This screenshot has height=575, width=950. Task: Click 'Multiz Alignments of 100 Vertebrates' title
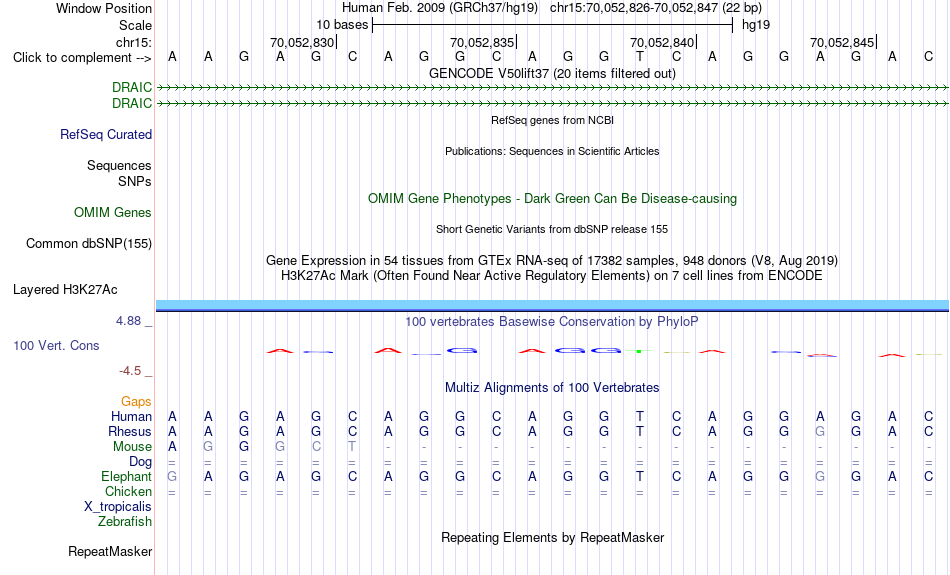[x=552, y=388]
